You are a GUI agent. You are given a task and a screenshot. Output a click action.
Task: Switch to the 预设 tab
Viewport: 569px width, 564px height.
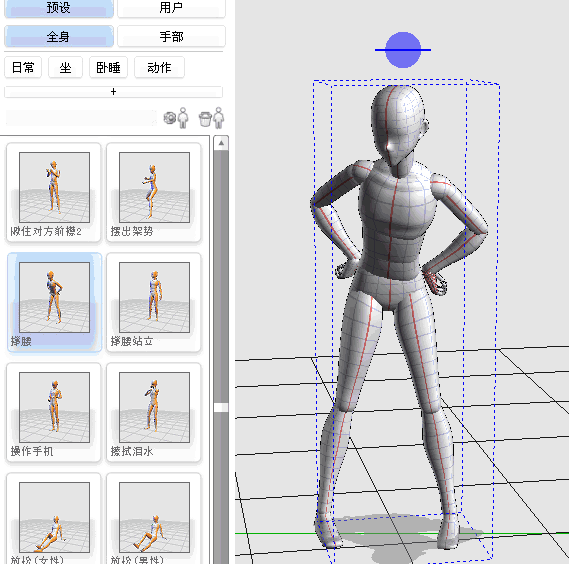(x=59, y=8)
